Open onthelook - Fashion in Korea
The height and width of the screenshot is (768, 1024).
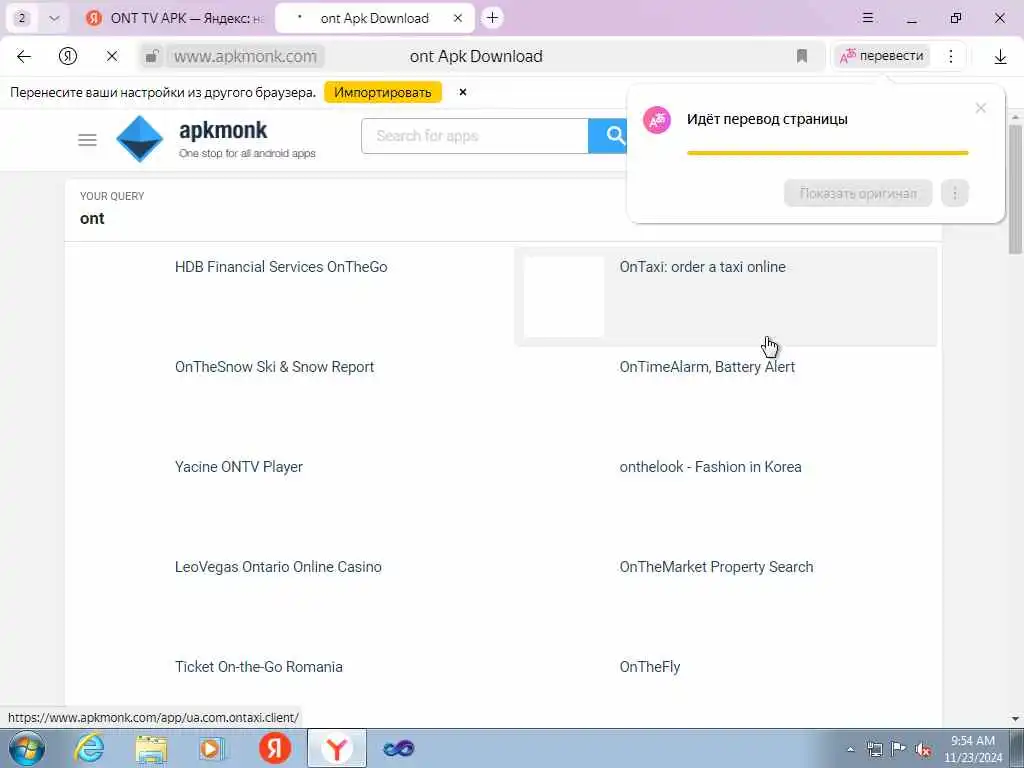pyautogui.click(x=710, y=466)
